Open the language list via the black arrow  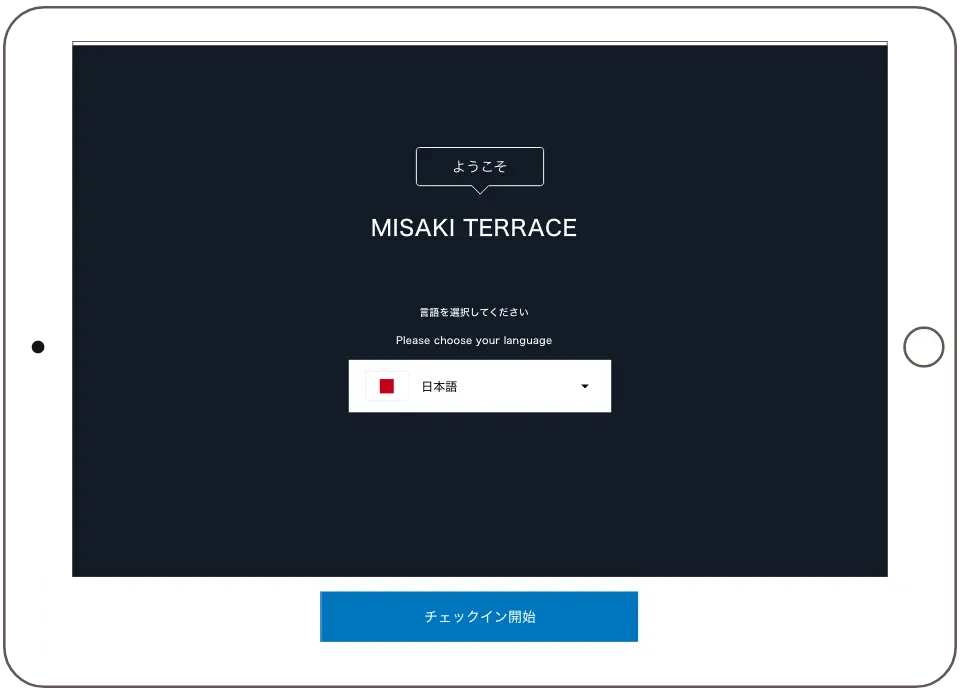(x=585, y=387)
